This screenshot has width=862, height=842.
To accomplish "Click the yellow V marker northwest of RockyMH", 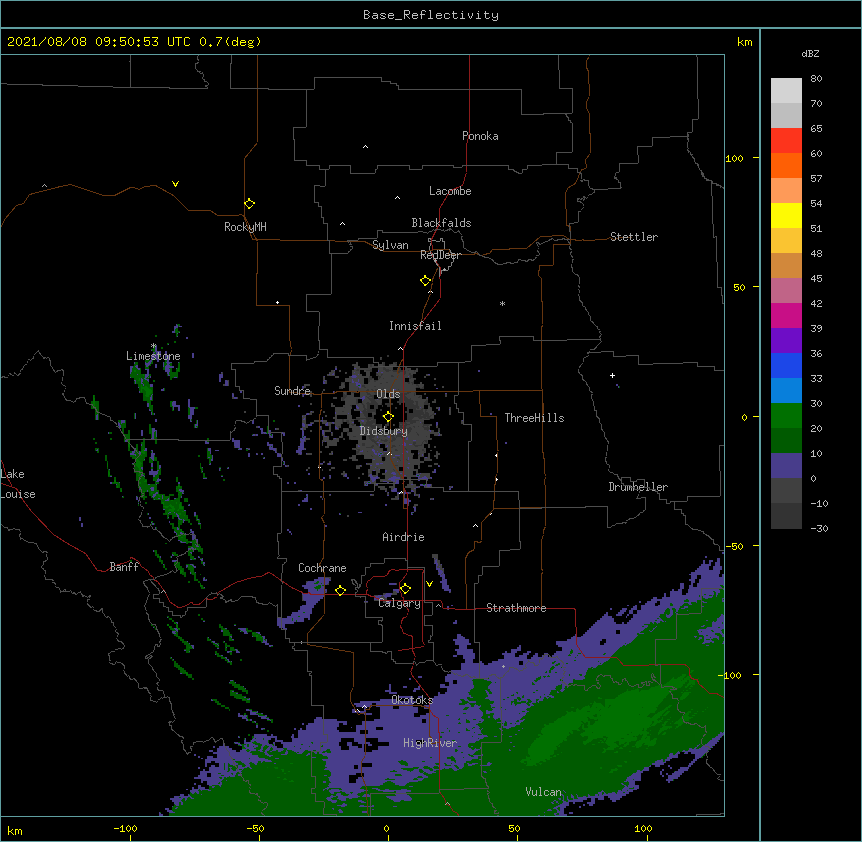I will [x=175, y=184].
